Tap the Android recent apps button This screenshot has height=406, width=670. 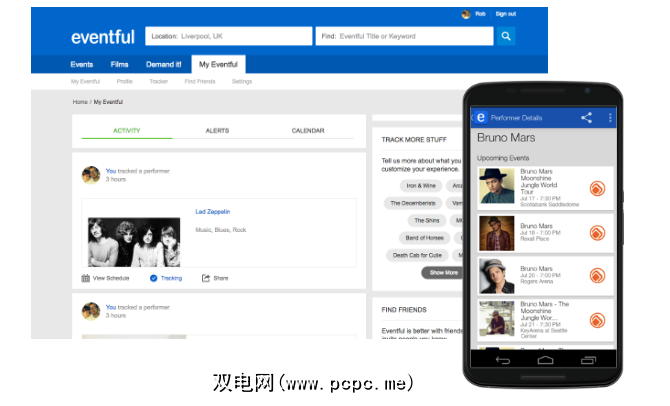(x=588, y=361)
